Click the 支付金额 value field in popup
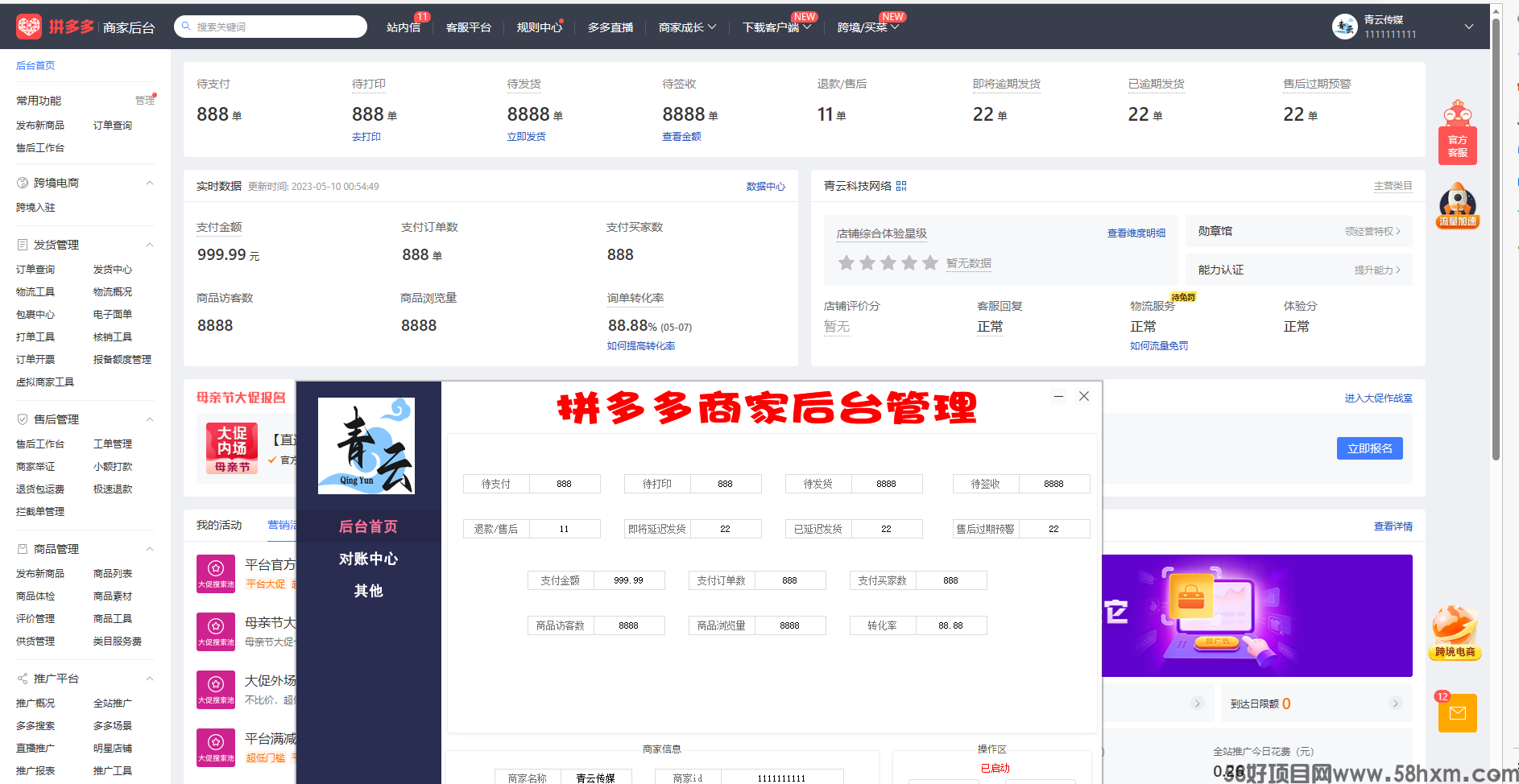The width and height of the screenshot is (1519, 784). (629, 580)
